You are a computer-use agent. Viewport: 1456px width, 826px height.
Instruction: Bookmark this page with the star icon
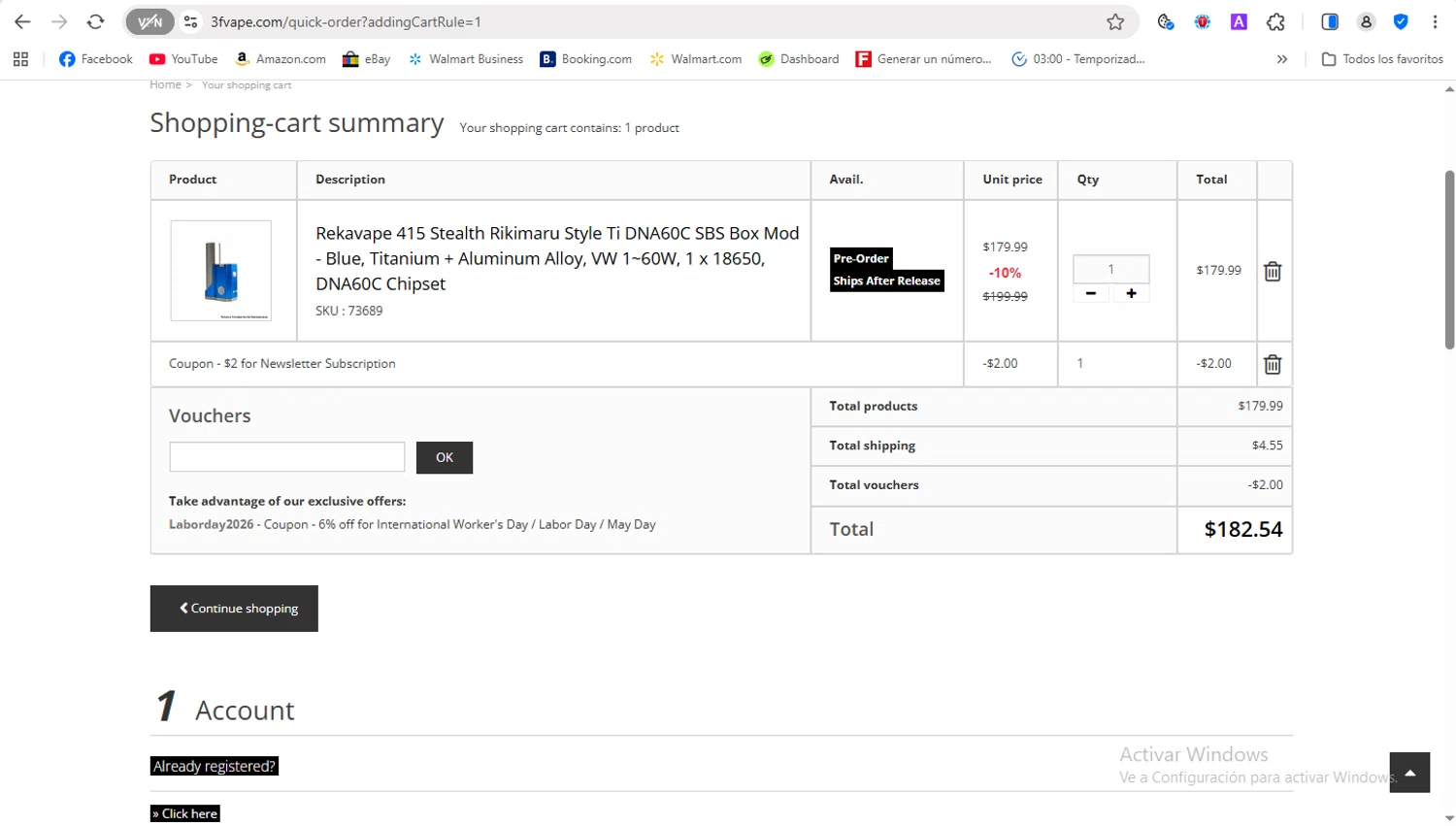tap(1115, 21)
